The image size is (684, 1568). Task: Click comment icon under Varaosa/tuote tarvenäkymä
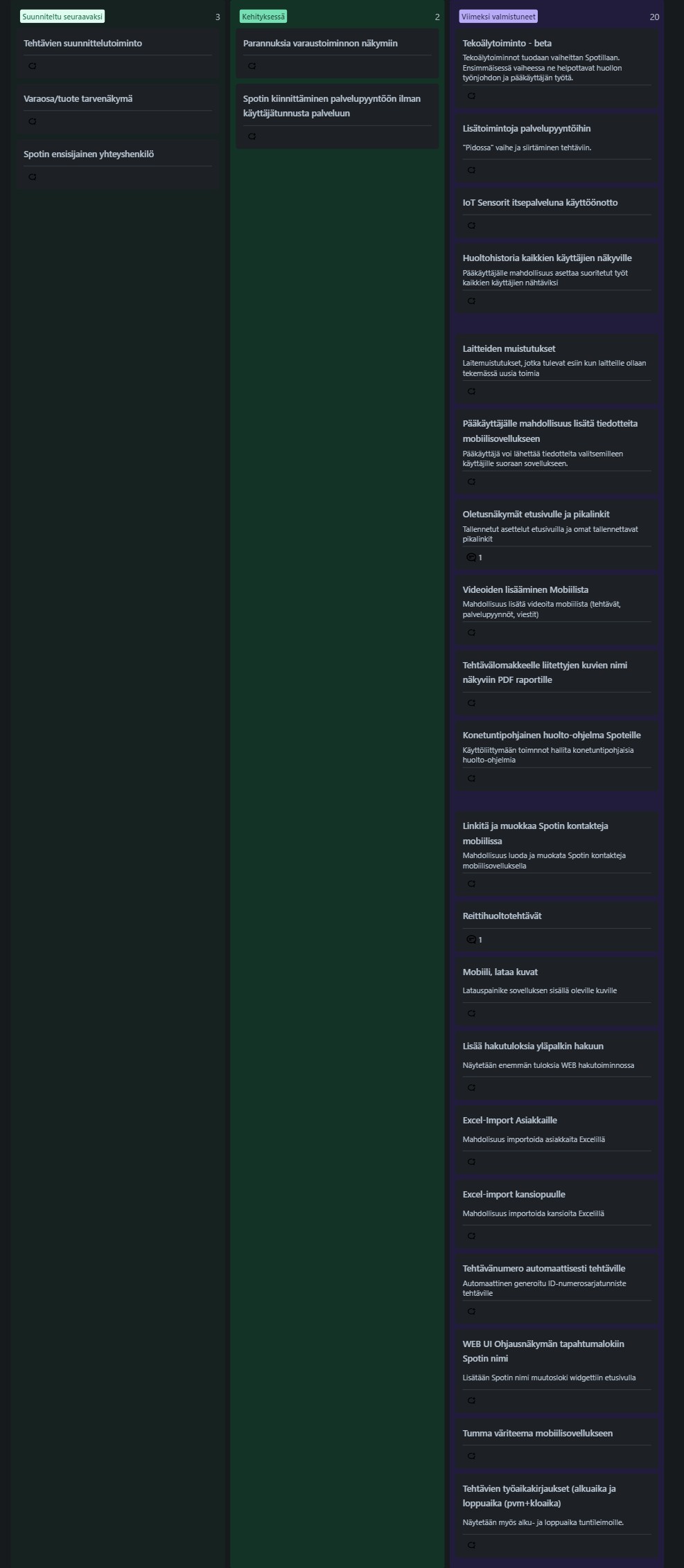tap(32, 121)
